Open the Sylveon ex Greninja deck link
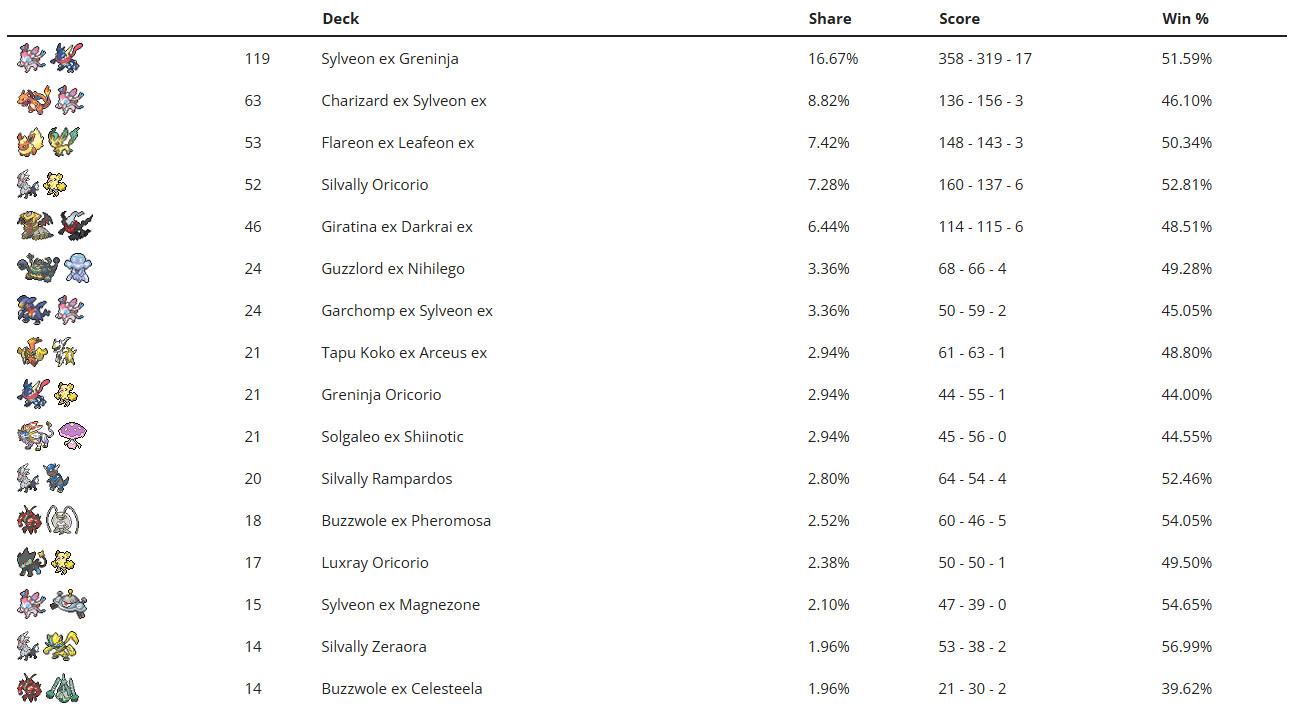The image size is (1298, 707). (x=390, y=59)
